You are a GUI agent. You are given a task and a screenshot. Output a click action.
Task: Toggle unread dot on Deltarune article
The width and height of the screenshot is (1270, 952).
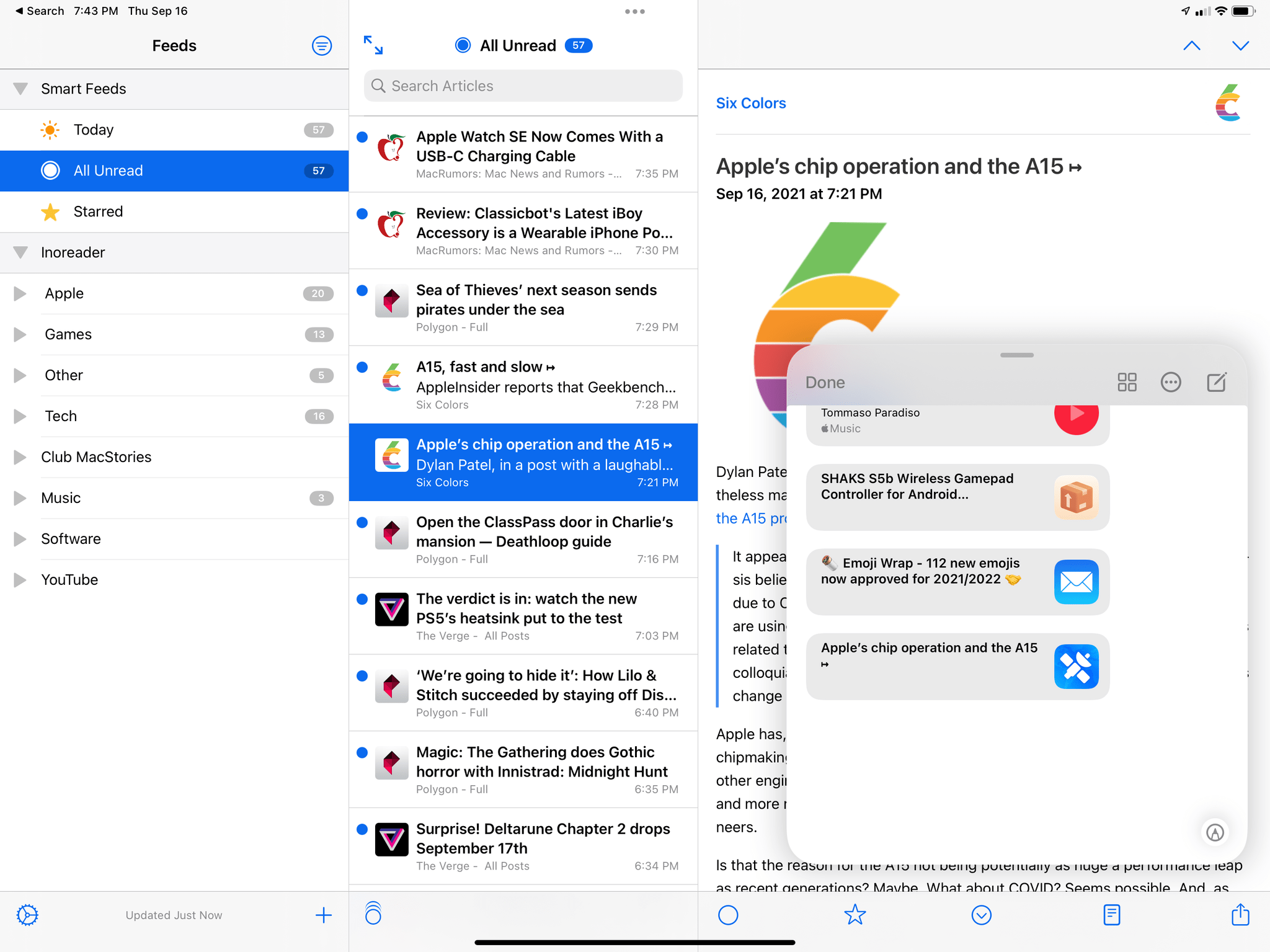pyautogui.click(x=363, y=829)
